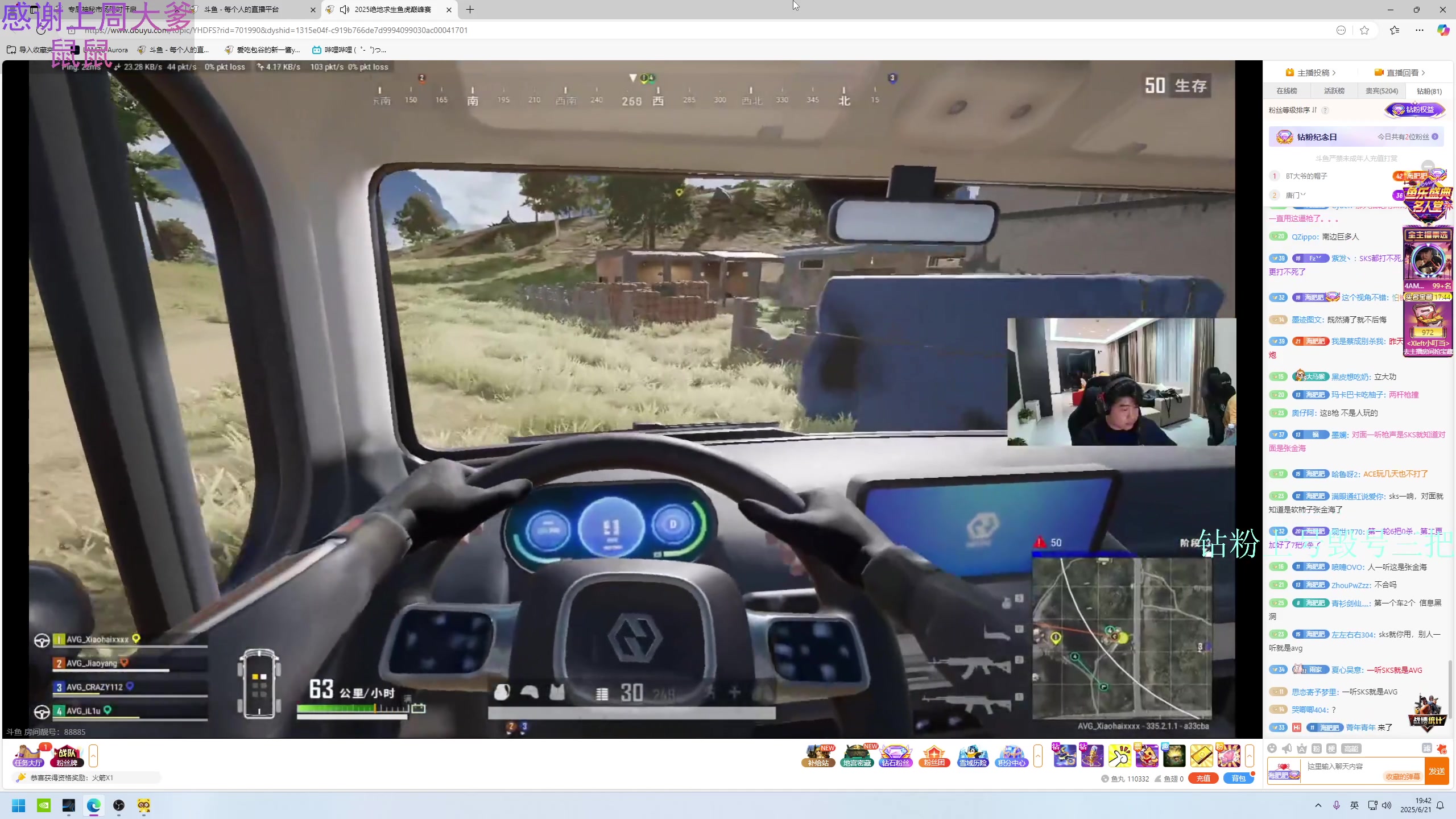Open 主播投稿 streamer submissions link
The image size is (1456, 819).
[x=1311, y=73]
